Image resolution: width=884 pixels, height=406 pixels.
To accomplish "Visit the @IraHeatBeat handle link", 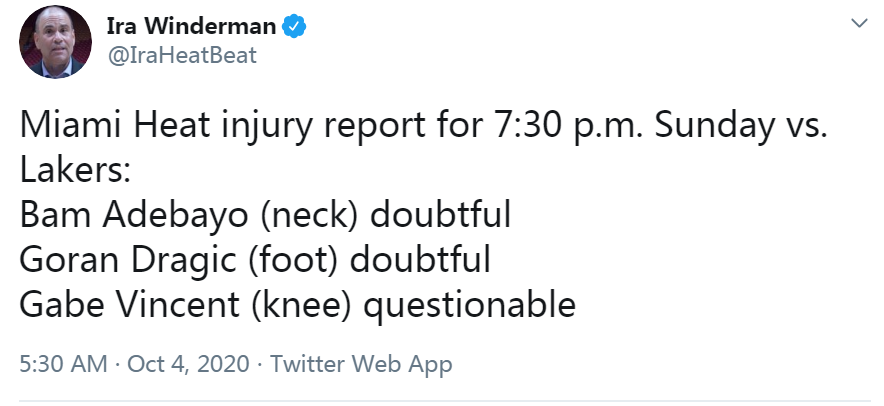I will [x=182, y=55].
